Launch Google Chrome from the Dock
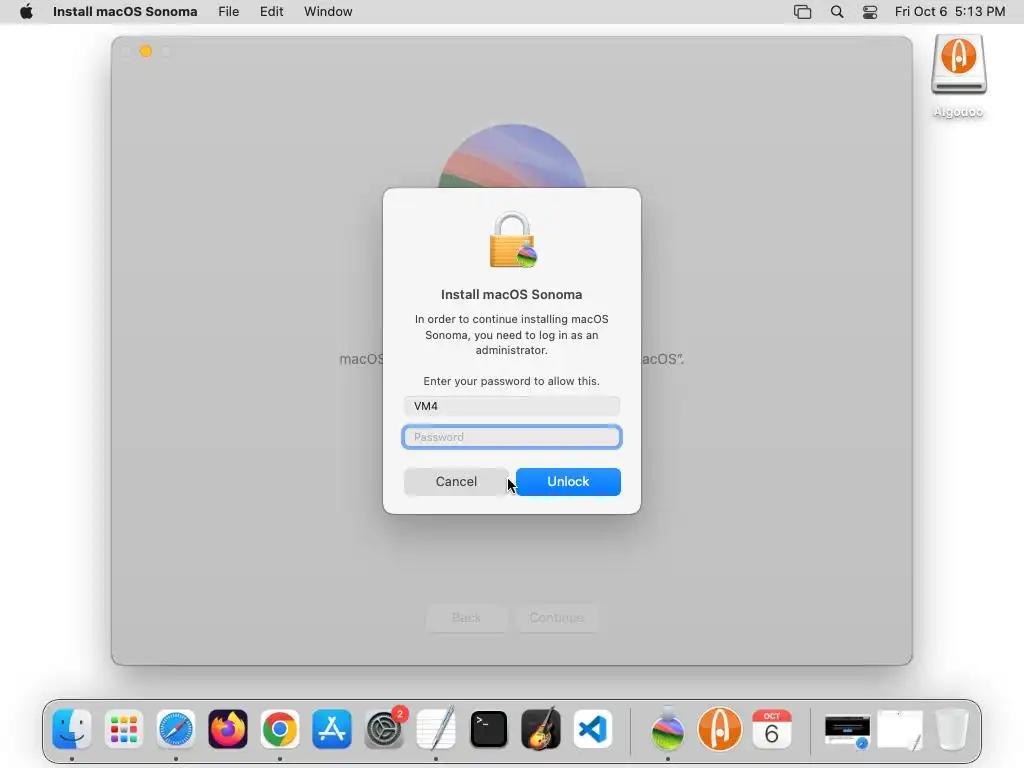This screenshot has height=768, width=1024. coord(280,729)
